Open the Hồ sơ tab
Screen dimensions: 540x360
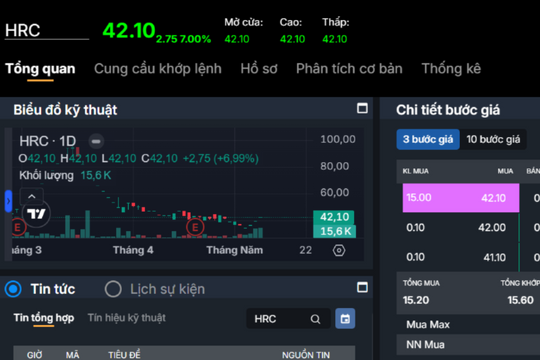259,69
